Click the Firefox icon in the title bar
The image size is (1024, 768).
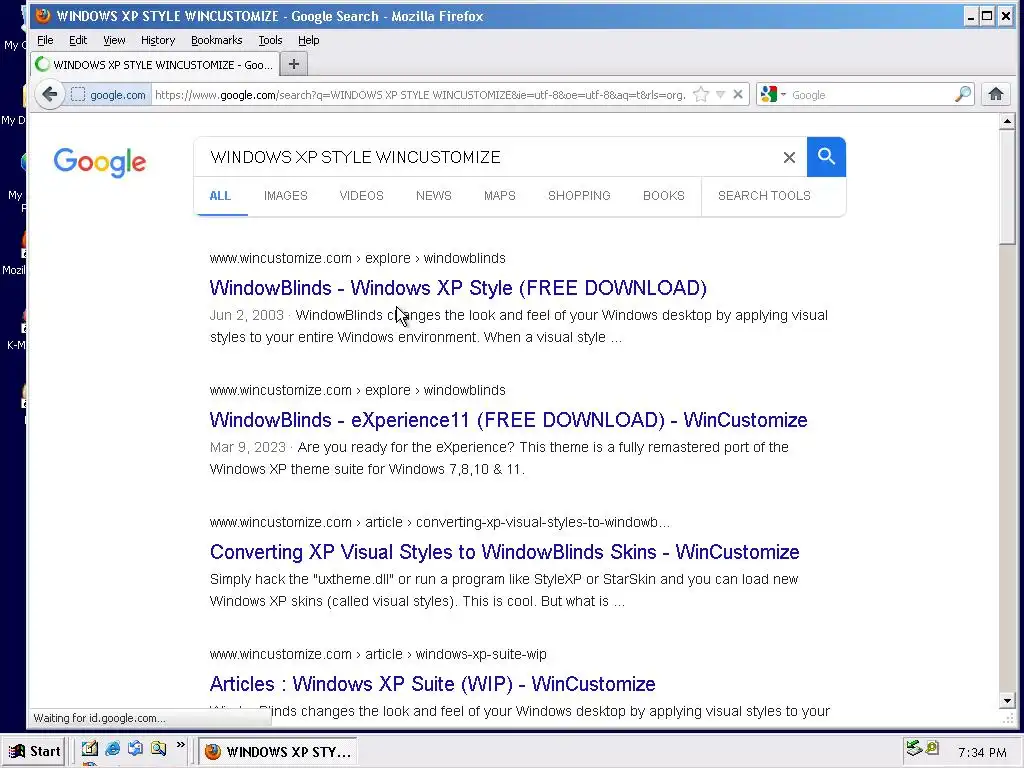click(42, 16)
